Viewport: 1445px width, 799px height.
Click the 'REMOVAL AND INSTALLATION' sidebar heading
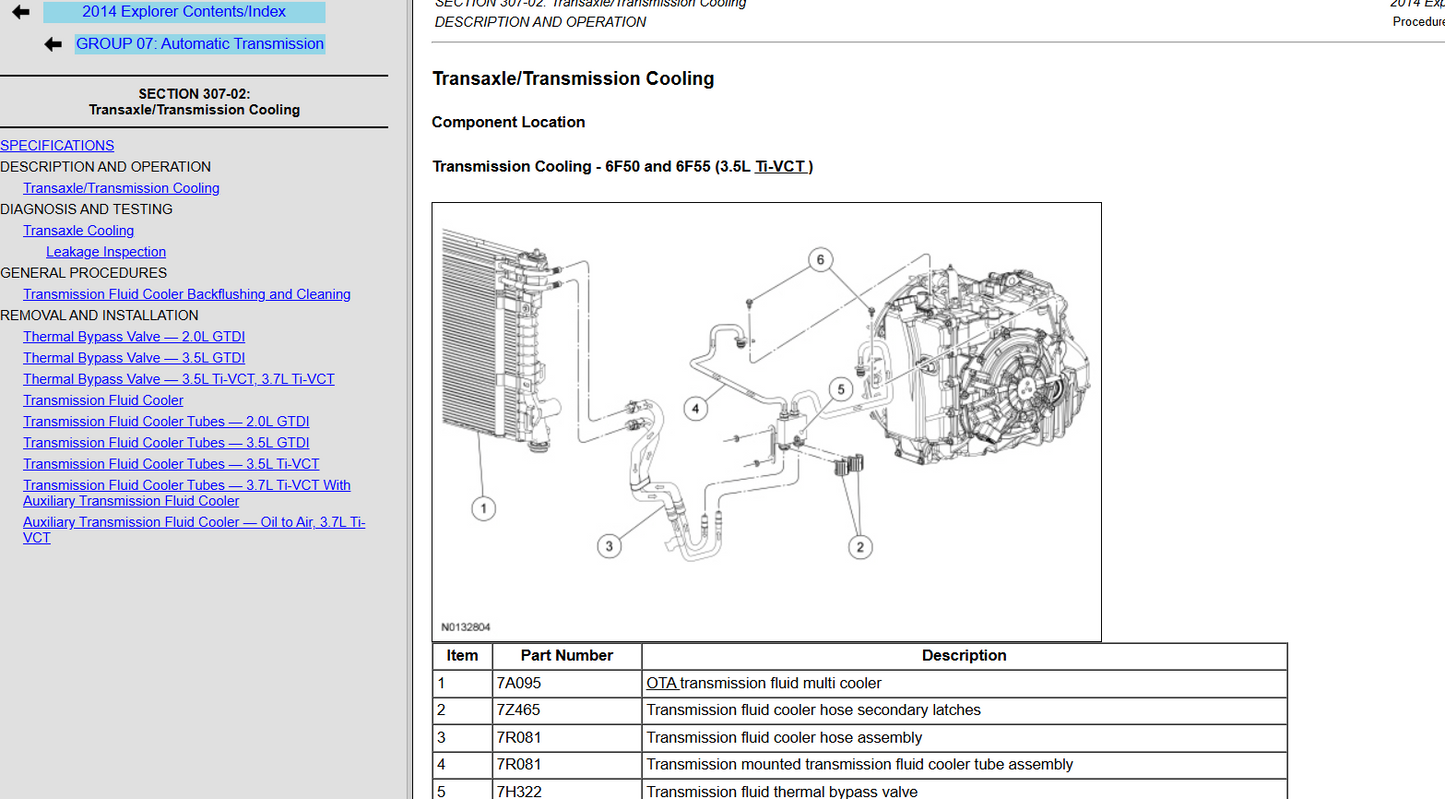(x=99, y=315)
